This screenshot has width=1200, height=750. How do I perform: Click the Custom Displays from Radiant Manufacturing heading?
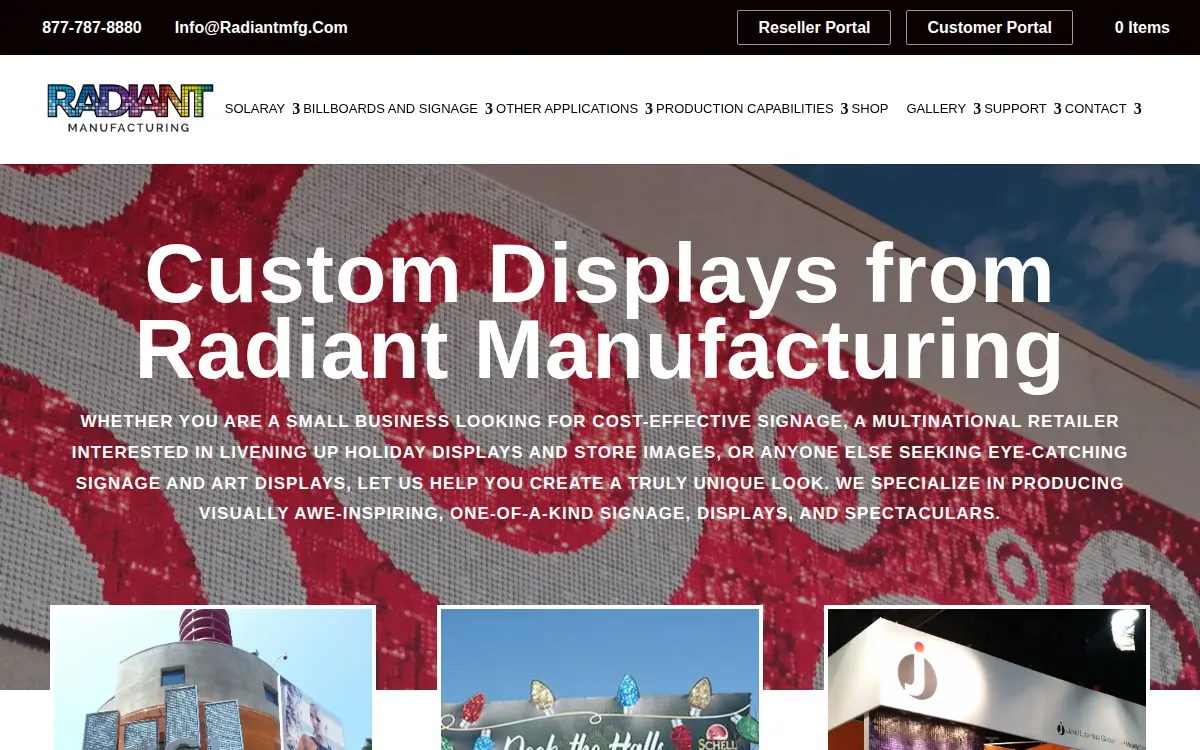pyautogui.click(x=600, y=312)
